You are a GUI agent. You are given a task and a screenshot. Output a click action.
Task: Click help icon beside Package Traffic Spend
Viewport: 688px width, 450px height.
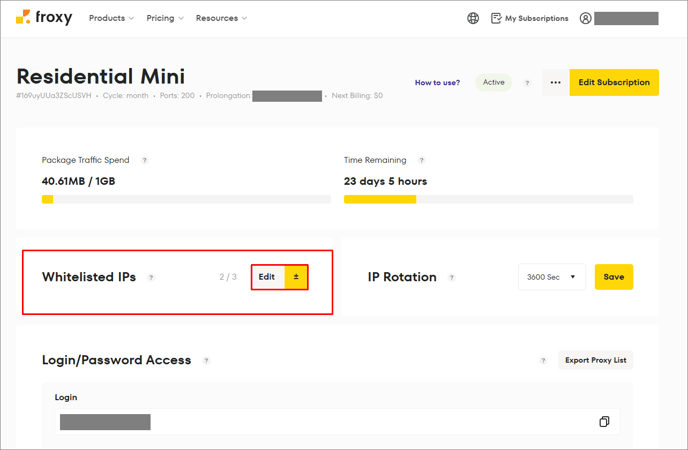[x=144, y=161]
